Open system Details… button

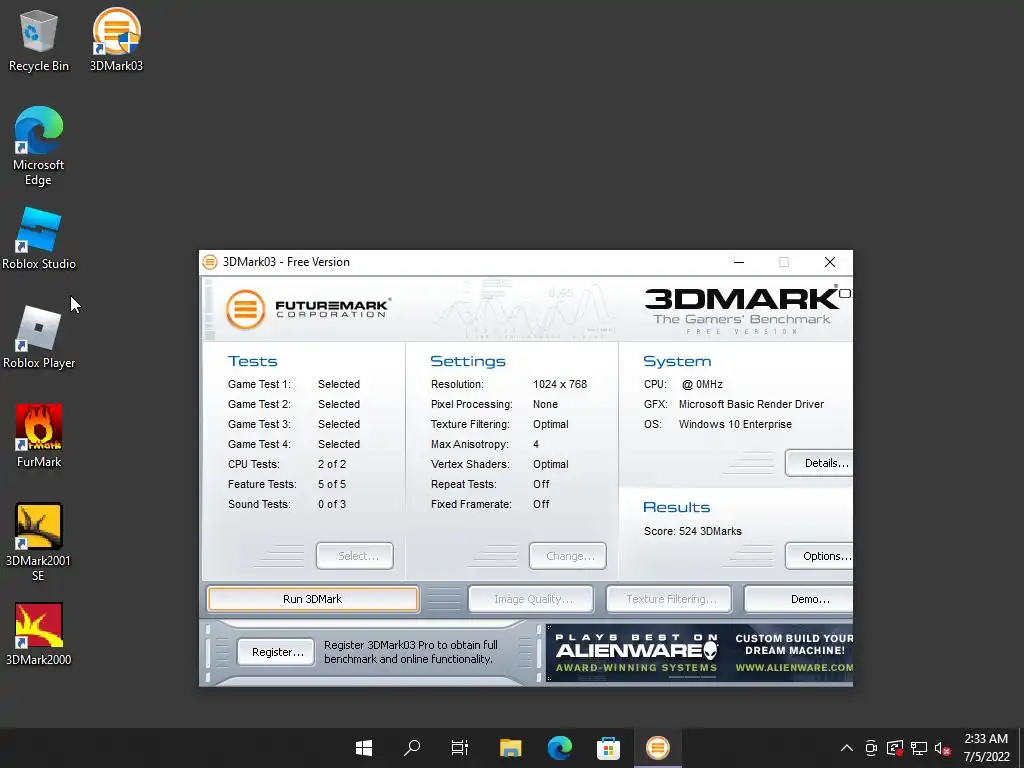(x=819, y=463)
